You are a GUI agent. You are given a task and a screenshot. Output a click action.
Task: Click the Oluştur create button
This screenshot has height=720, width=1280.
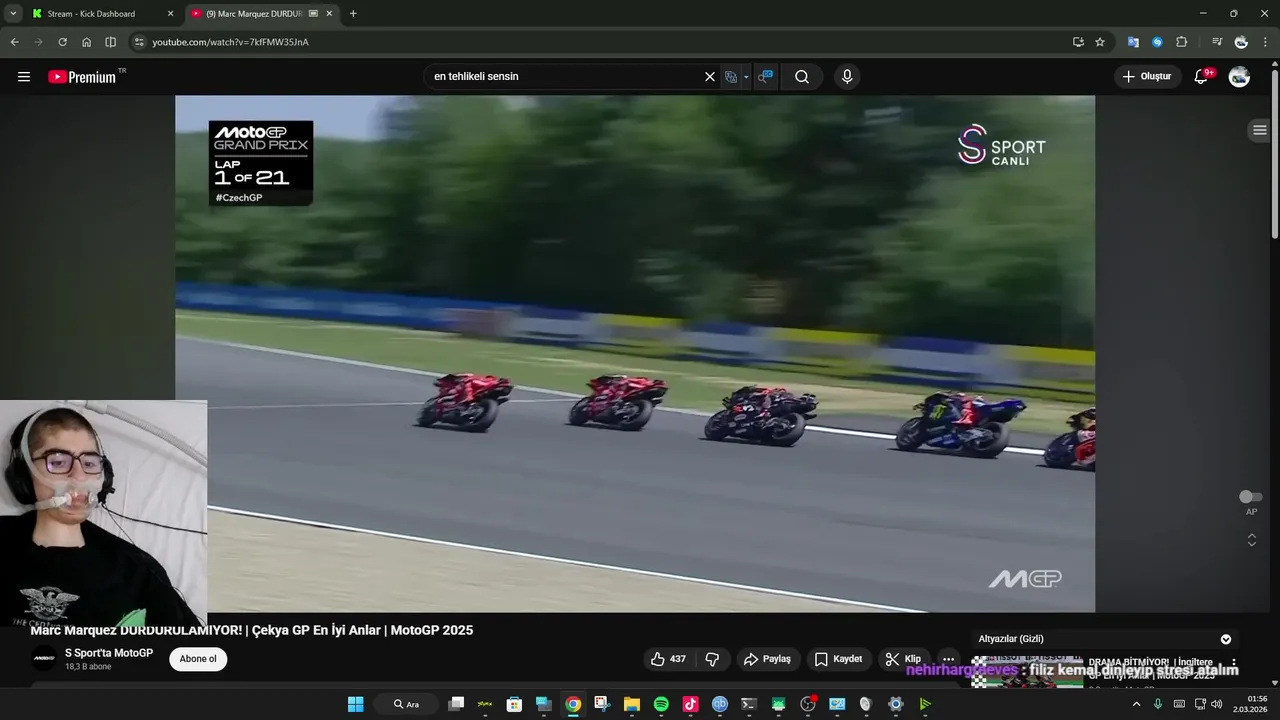(x=1146, y=76)
